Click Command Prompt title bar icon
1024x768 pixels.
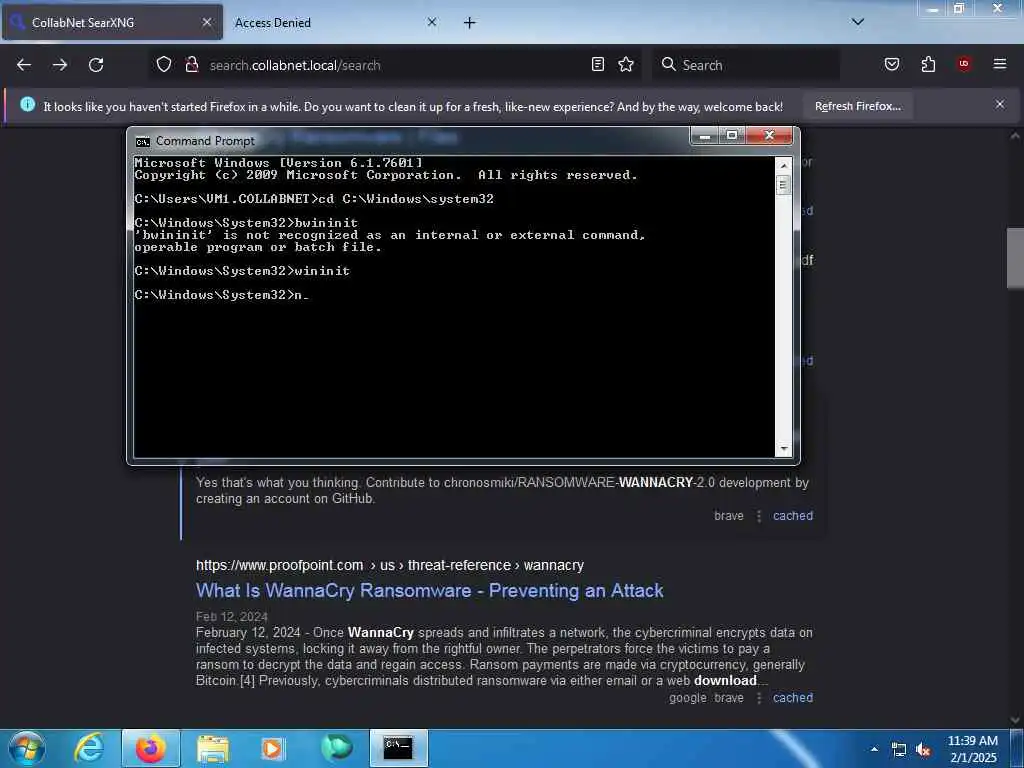pos(142,142)
